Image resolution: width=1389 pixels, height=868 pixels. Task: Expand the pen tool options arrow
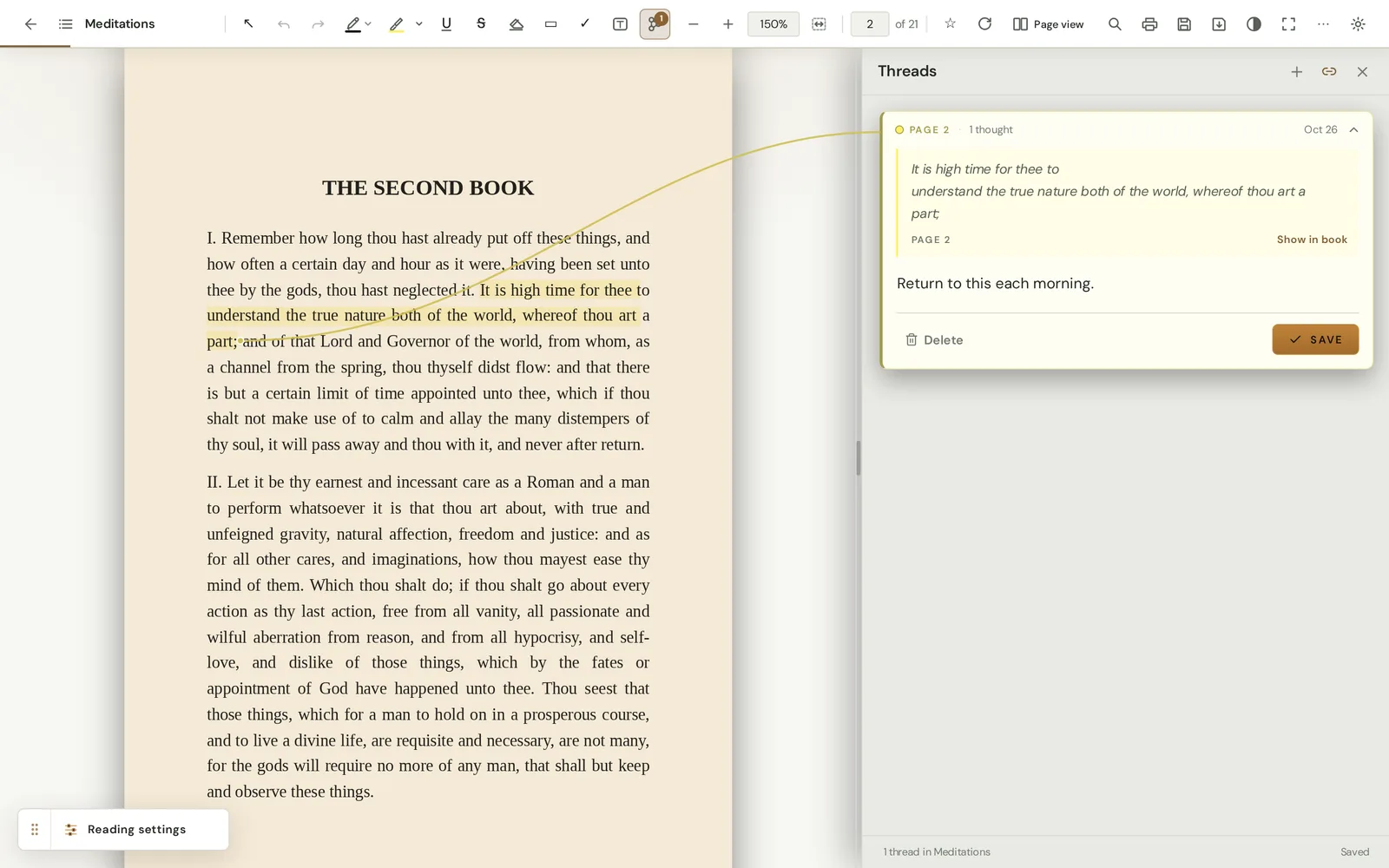(x=368, y=24)
